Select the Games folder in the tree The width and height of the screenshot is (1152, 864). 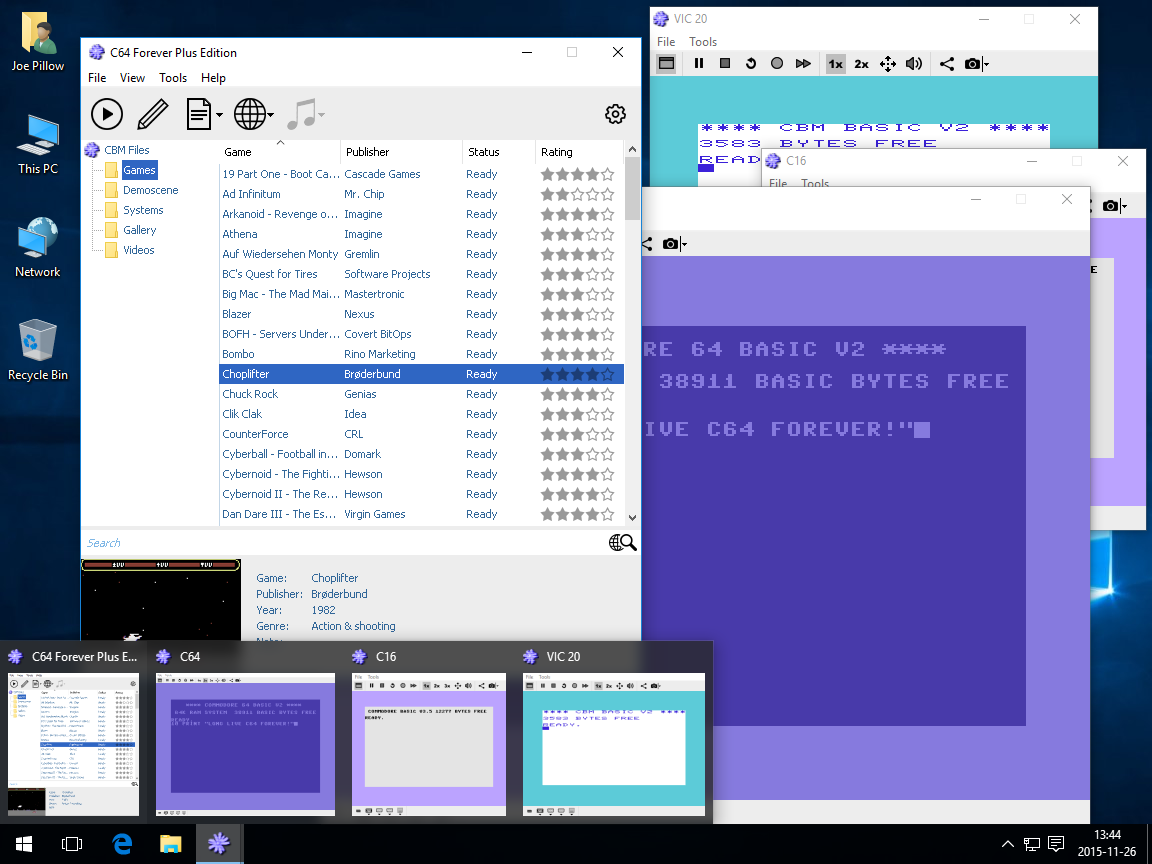[x=139, y=170]
